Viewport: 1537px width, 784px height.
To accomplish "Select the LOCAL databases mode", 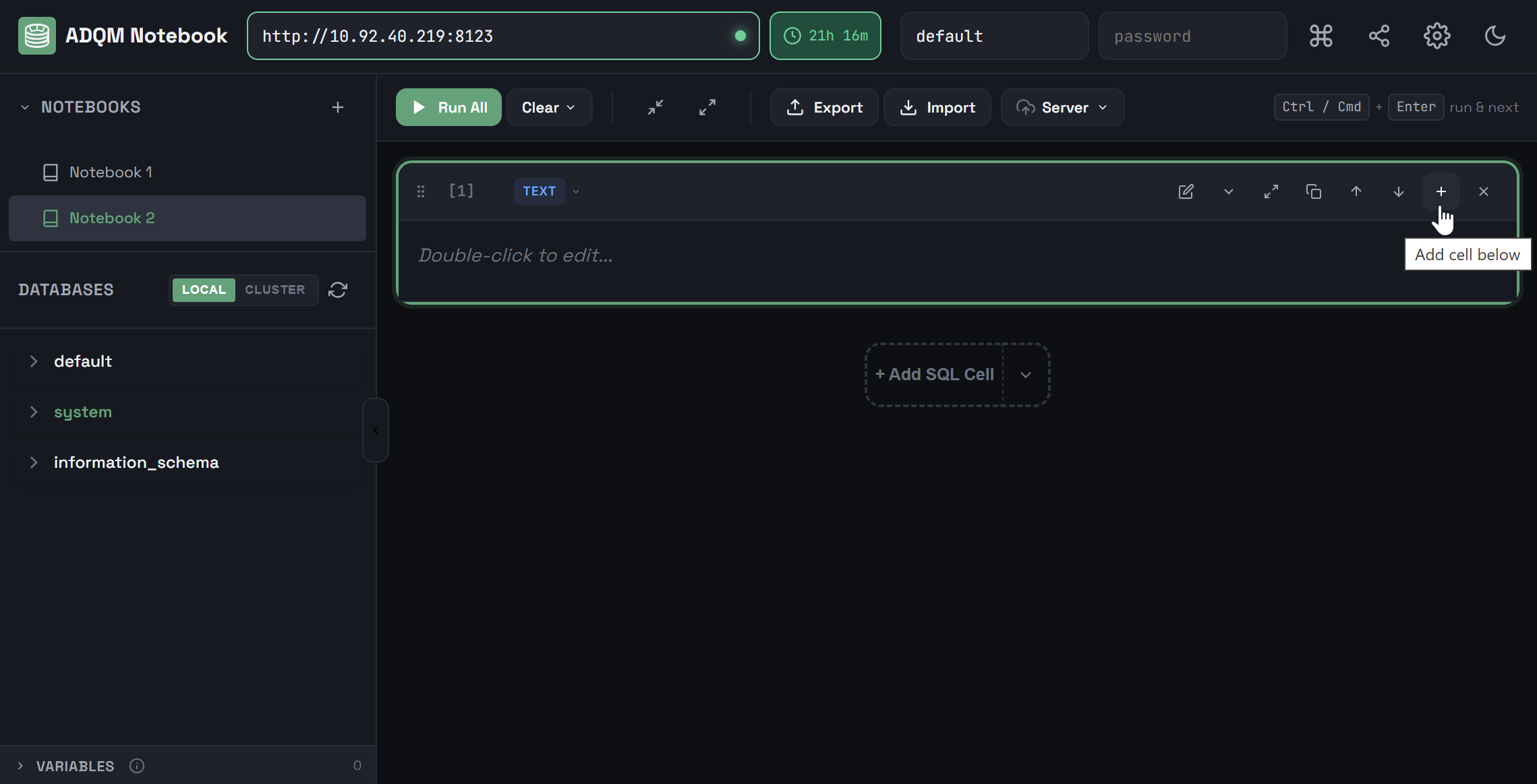I will [x=204, y=290].
